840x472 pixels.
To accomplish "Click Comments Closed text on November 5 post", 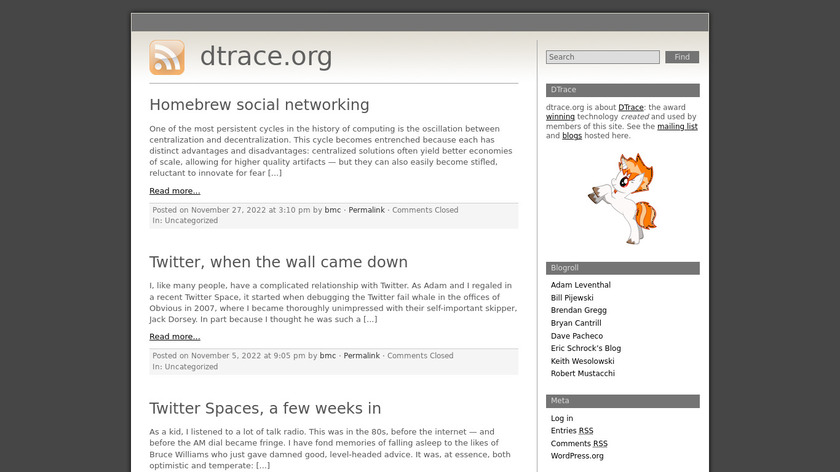I will (421, 356).
